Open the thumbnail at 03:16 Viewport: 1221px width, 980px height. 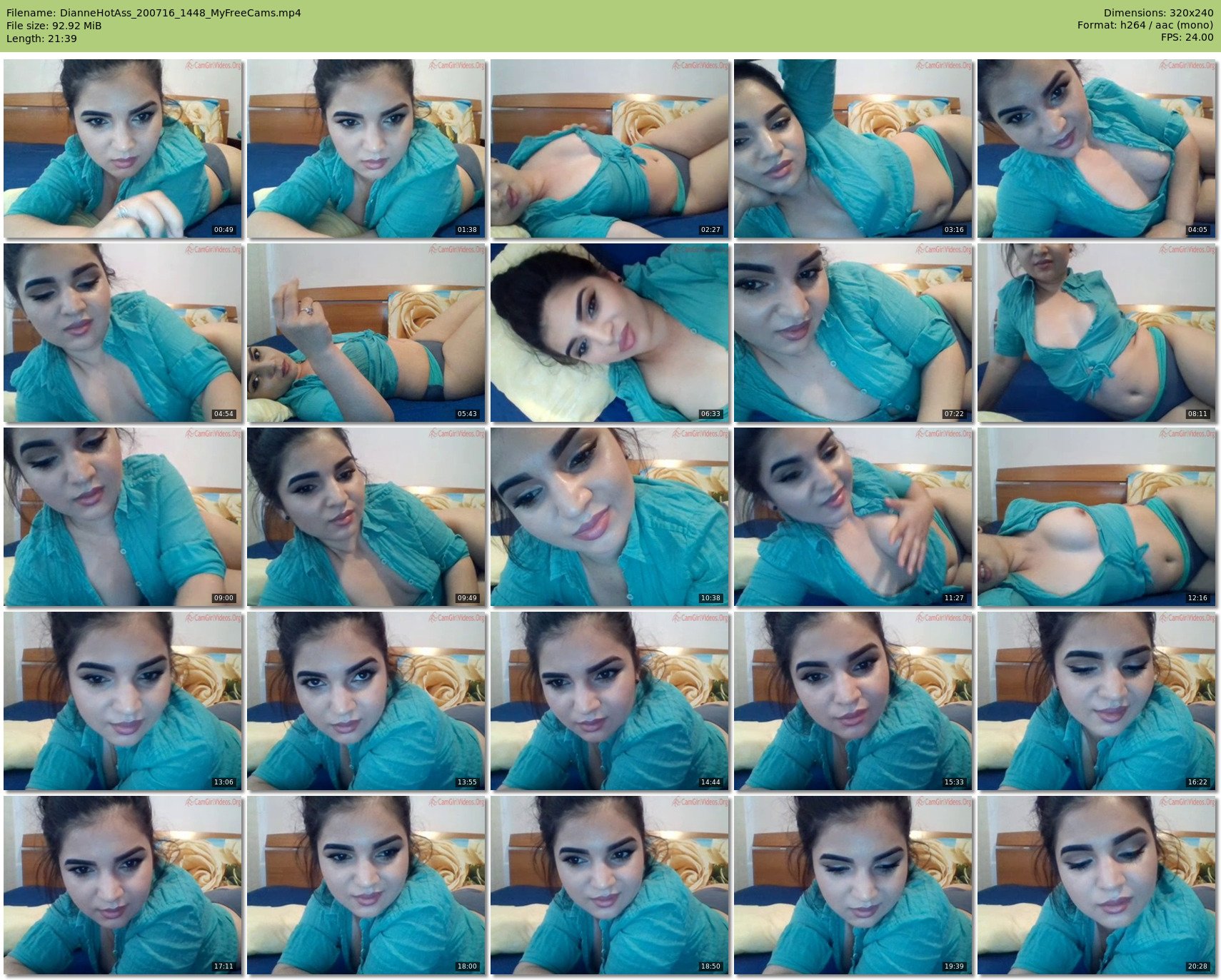pyautogui.click(x=853, y=148)
